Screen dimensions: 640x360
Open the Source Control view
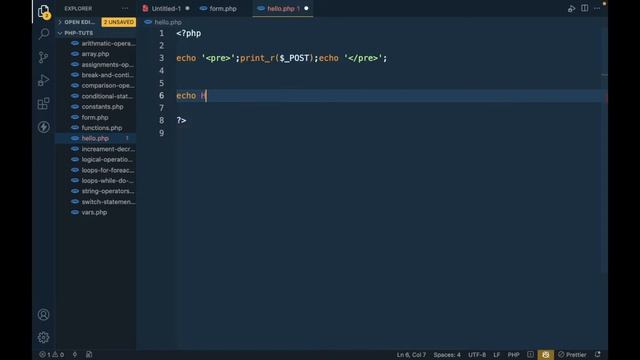click(43, 57)
